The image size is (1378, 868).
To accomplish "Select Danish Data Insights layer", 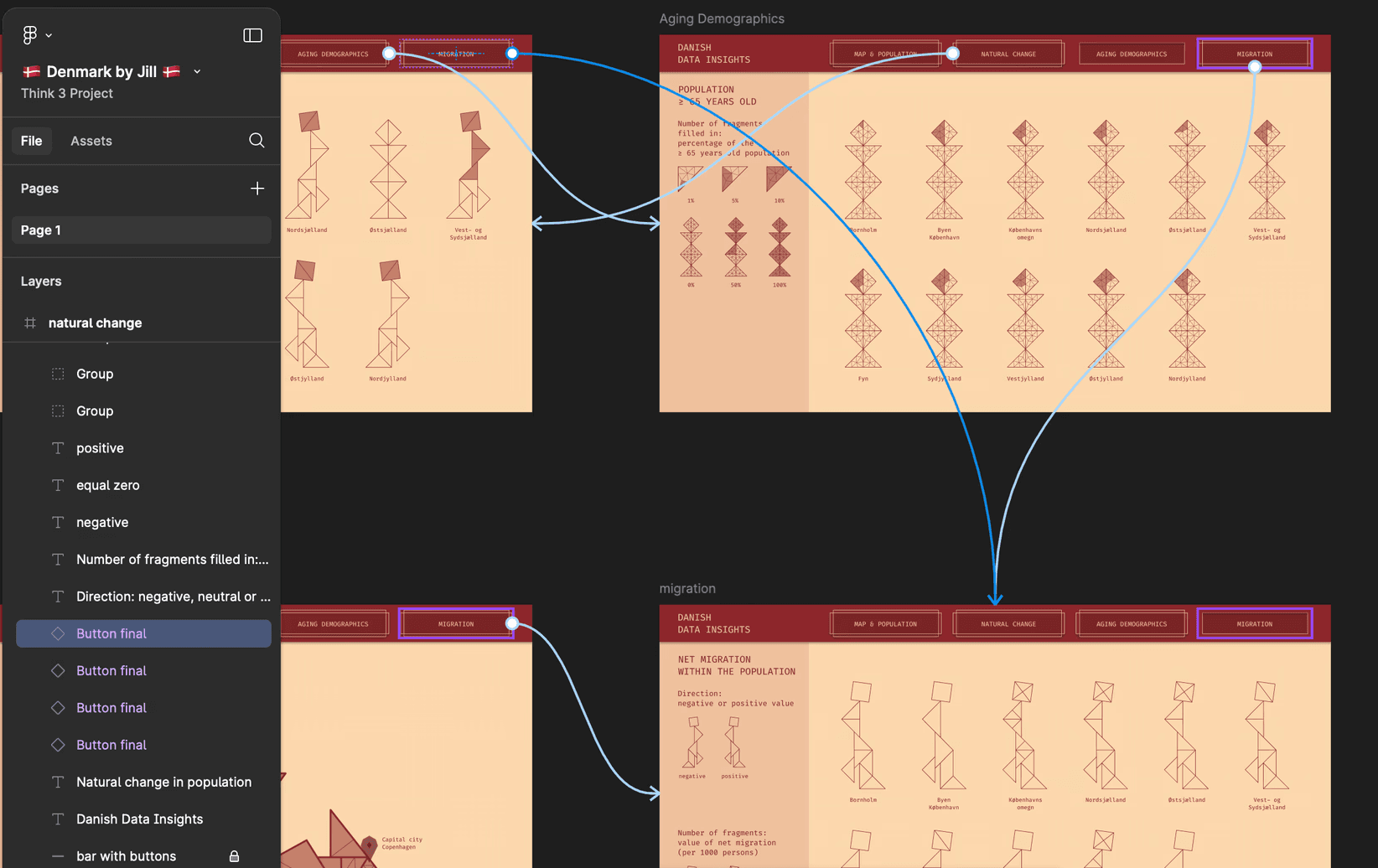I will 143,819.
